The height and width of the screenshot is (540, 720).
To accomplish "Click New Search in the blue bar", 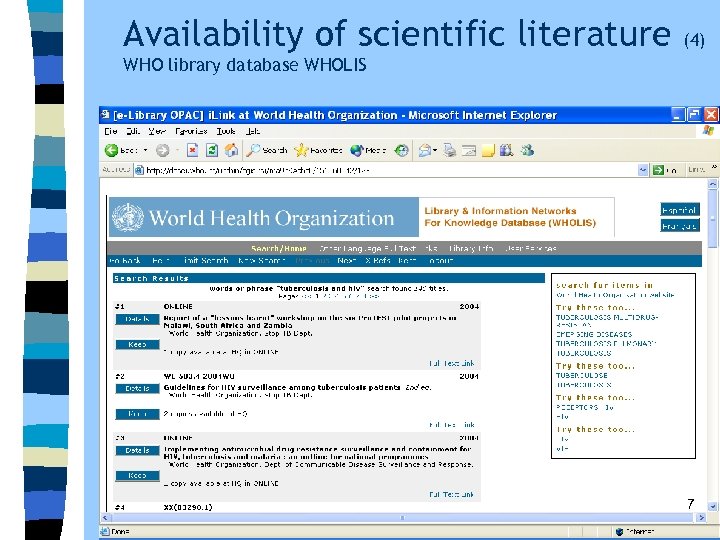I will coord(261,260).
